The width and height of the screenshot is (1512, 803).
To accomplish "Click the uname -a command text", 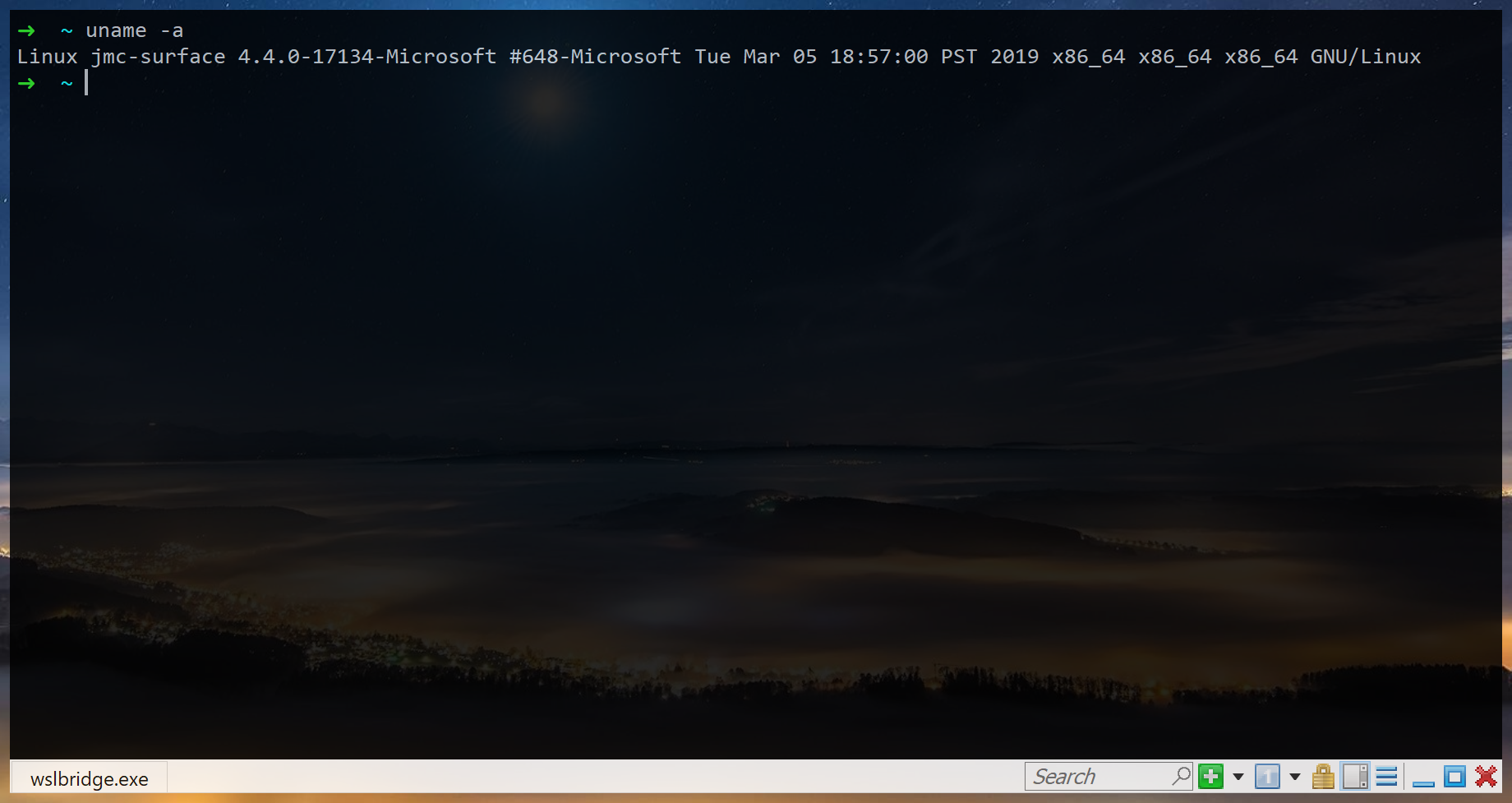I will pyautogui.click(x=134, y=30).
